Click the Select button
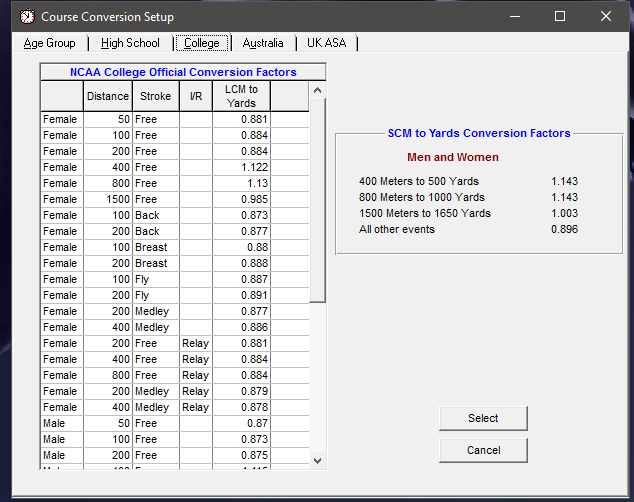Image resolution: width=634 pixels, height=502 pixels. [483, 418]
